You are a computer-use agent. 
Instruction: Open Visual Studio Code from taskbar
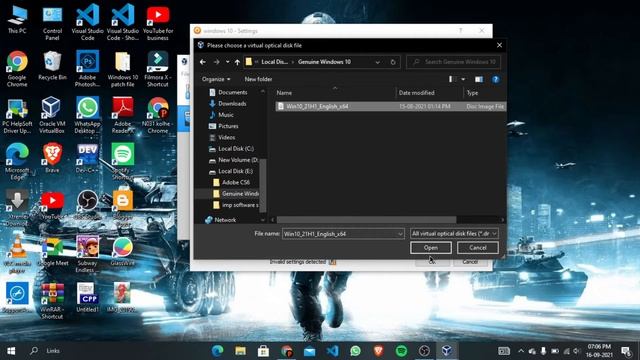(333, 351)
